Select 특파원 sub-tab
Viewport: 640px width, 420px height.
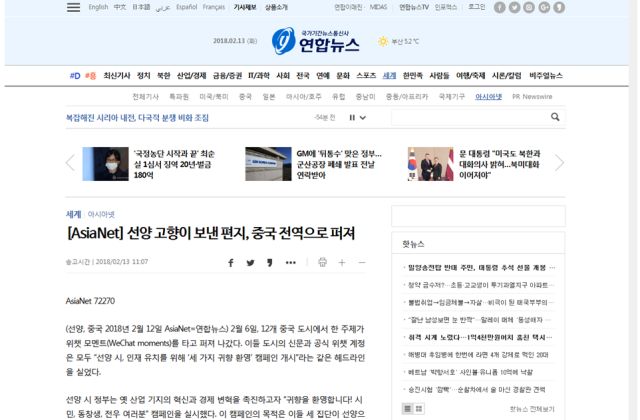coord(179,97)
